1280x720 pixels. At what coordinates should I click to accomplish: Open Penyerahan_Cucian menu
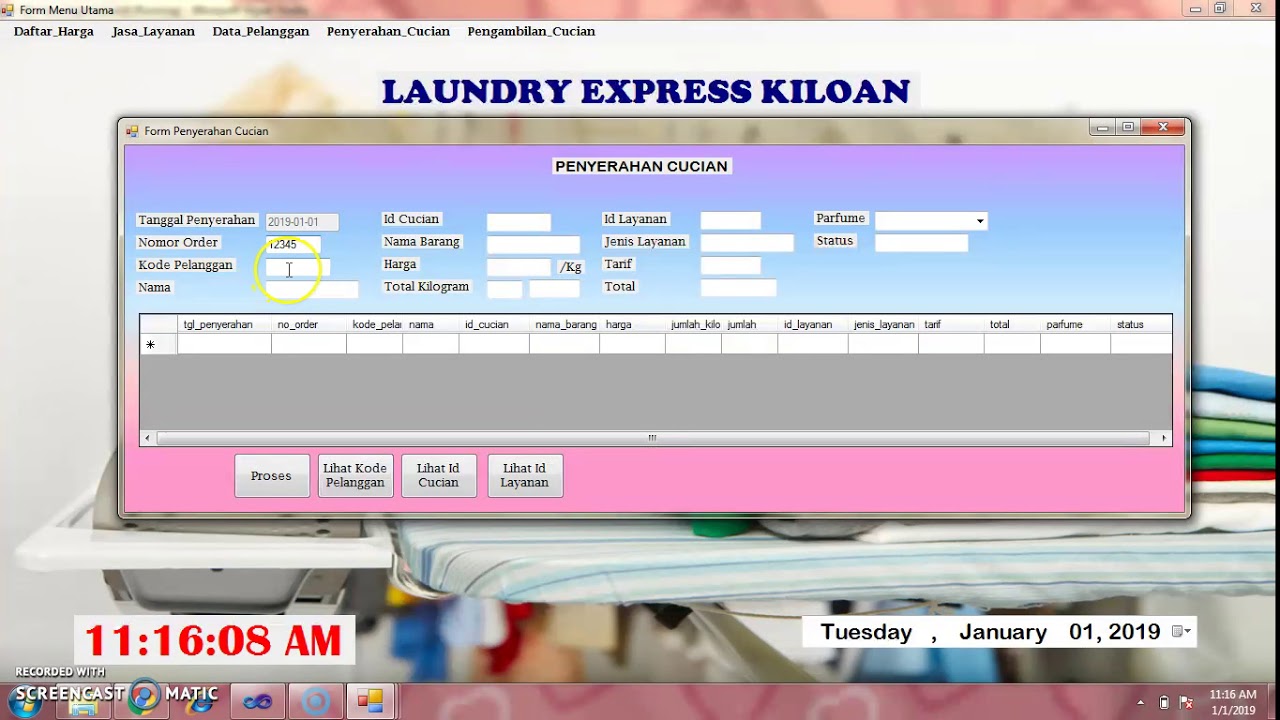coord(388,31)
